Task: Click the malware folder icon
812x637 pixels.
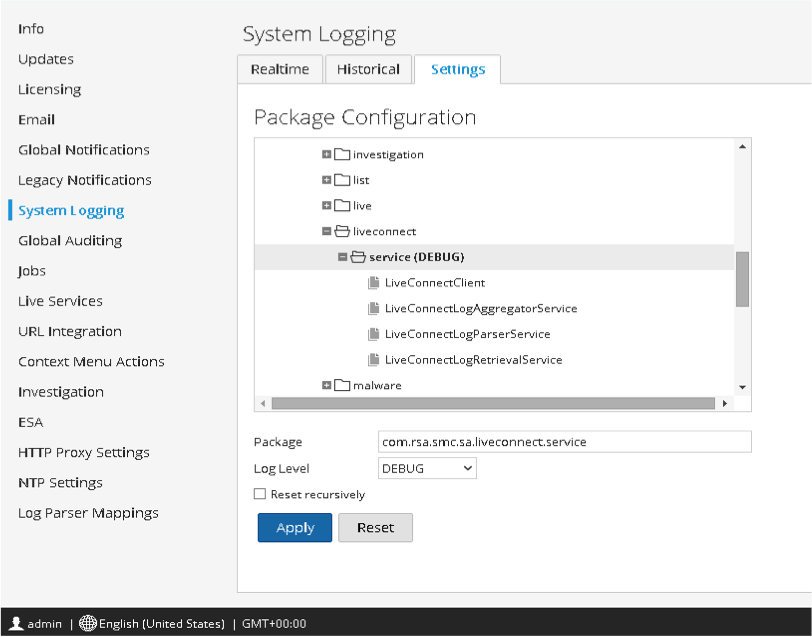Action: click(x=342, y=386)
